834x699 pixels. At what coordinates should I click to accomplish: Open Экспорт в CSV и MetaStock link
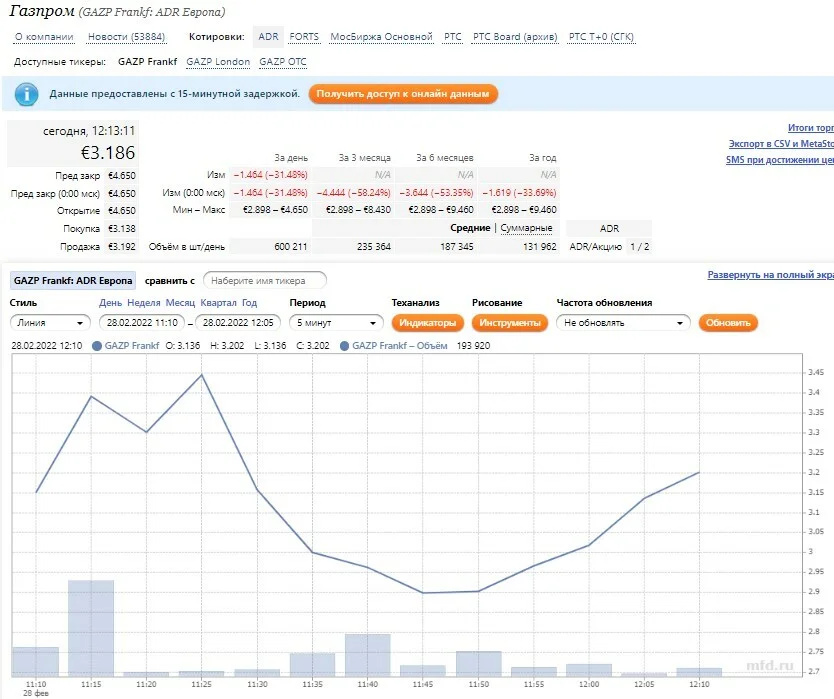pyautogui.click(x=781, y=144)
